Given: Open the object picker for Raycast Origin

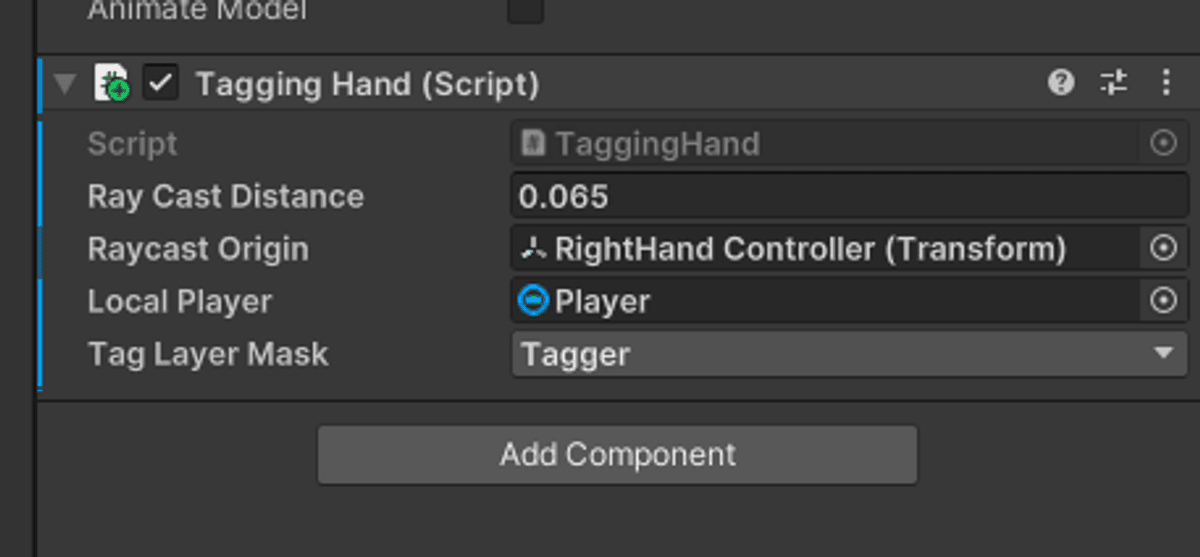Looking at the screenshot, I should click(1164, 249).
